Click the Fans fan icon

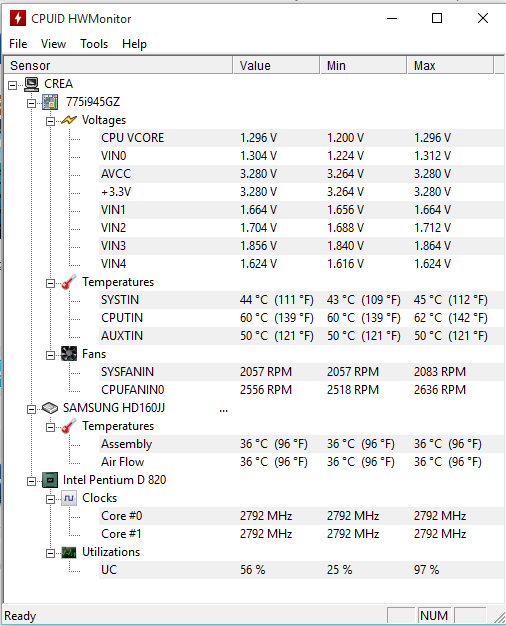pos(69,354)
